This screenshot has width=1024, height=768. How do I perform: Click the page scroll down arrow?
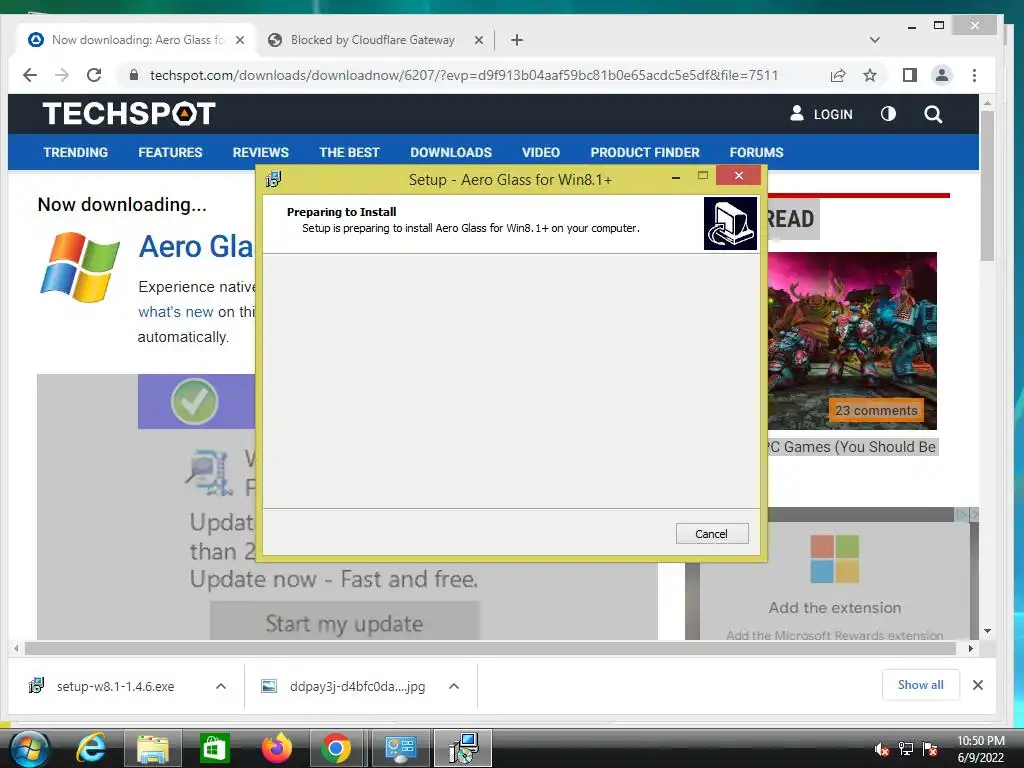[x=987, y=631]
